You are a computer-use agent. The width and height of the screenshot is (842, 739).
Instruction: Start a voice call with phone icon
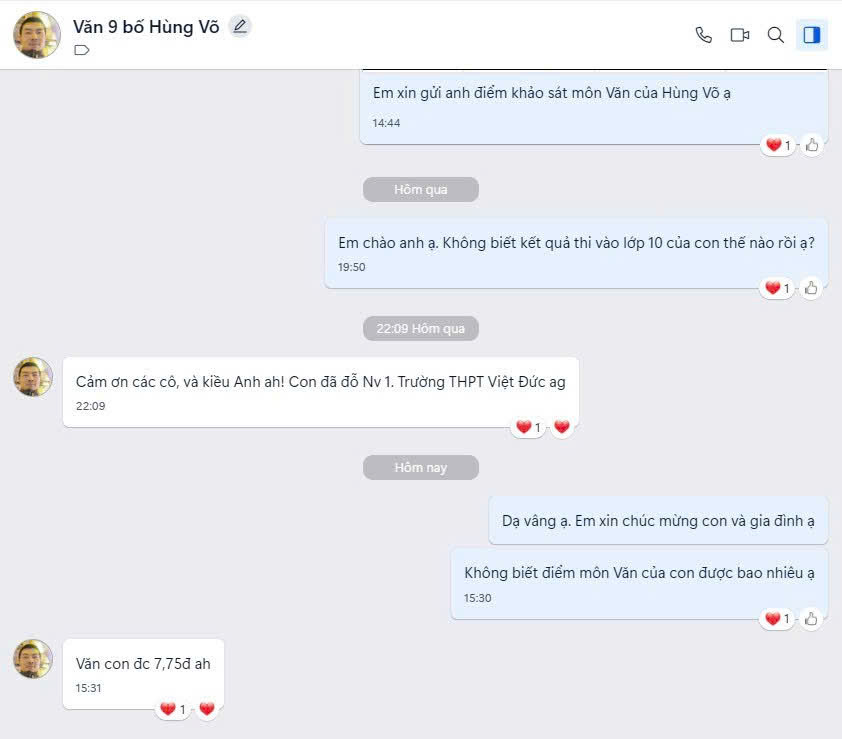tap(703, 35)
